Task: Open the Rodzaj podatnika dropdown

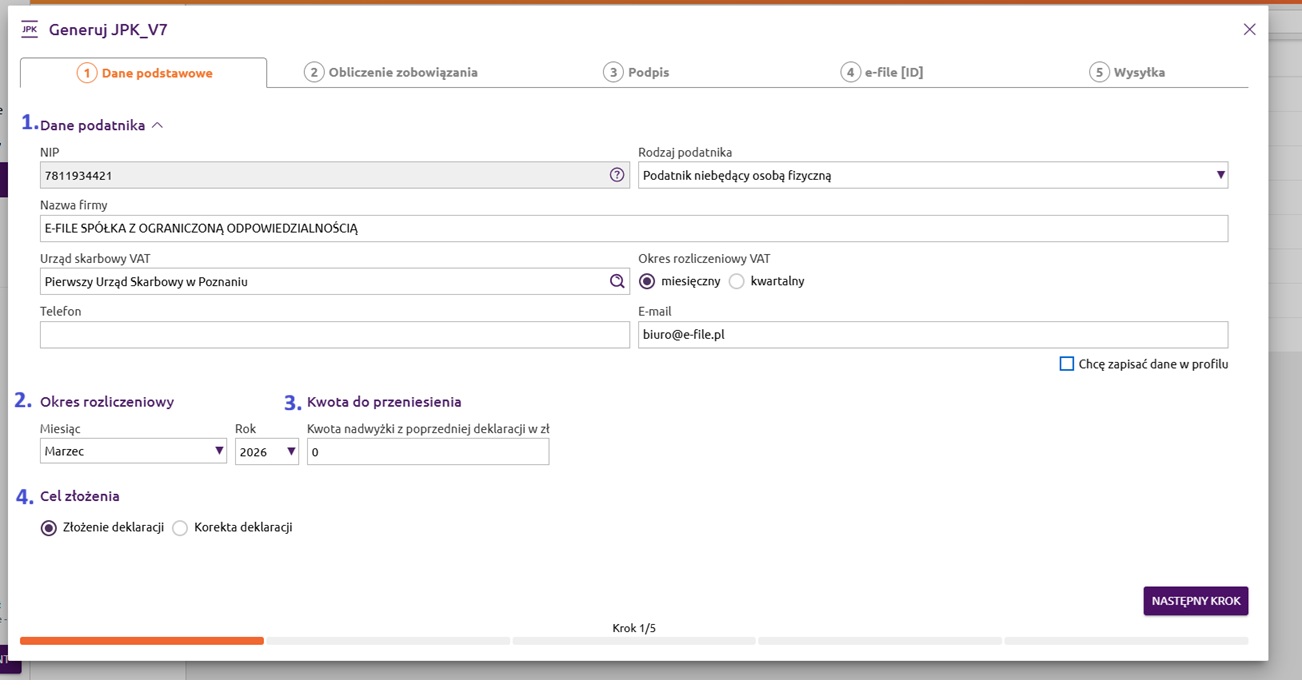Action: click(x=932, y=175)
